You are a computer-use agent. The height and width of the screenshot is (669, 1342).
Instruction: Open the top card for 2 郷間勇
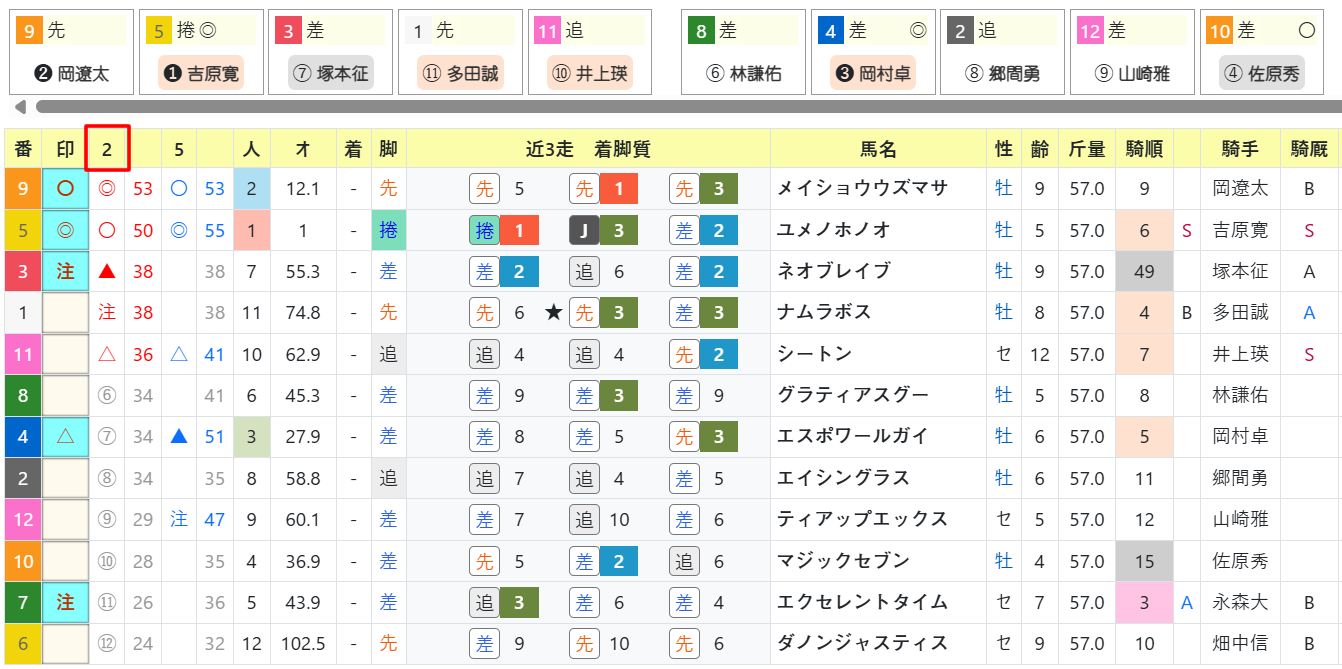tap(1003, 52)
